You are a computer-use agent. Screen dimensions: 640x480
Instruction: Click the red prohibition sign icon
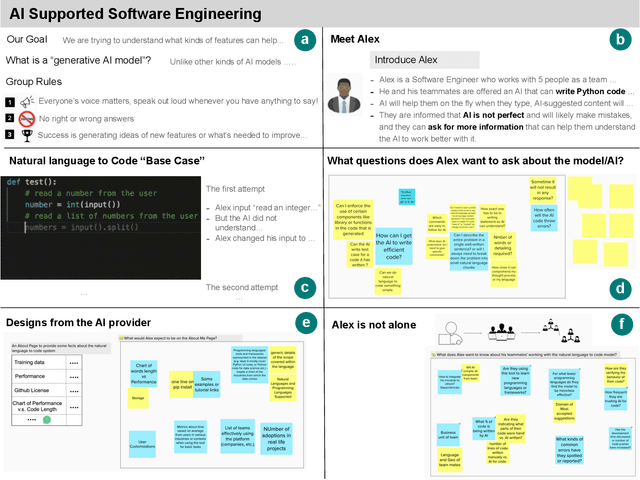(27, 119)
